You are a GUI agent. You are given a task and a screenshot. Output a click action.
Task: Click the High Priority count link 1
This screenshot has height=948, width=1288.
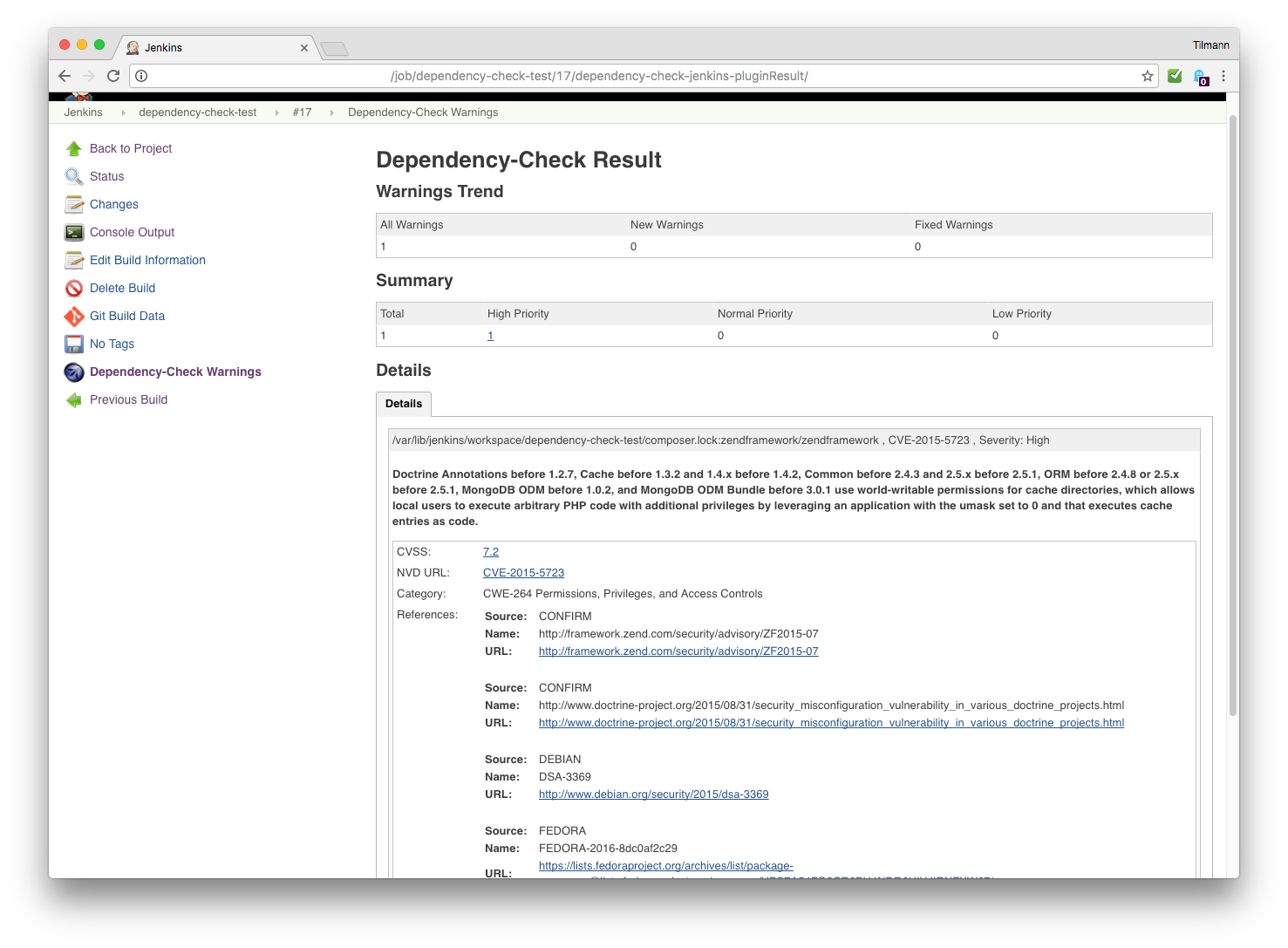coord(490,336)
